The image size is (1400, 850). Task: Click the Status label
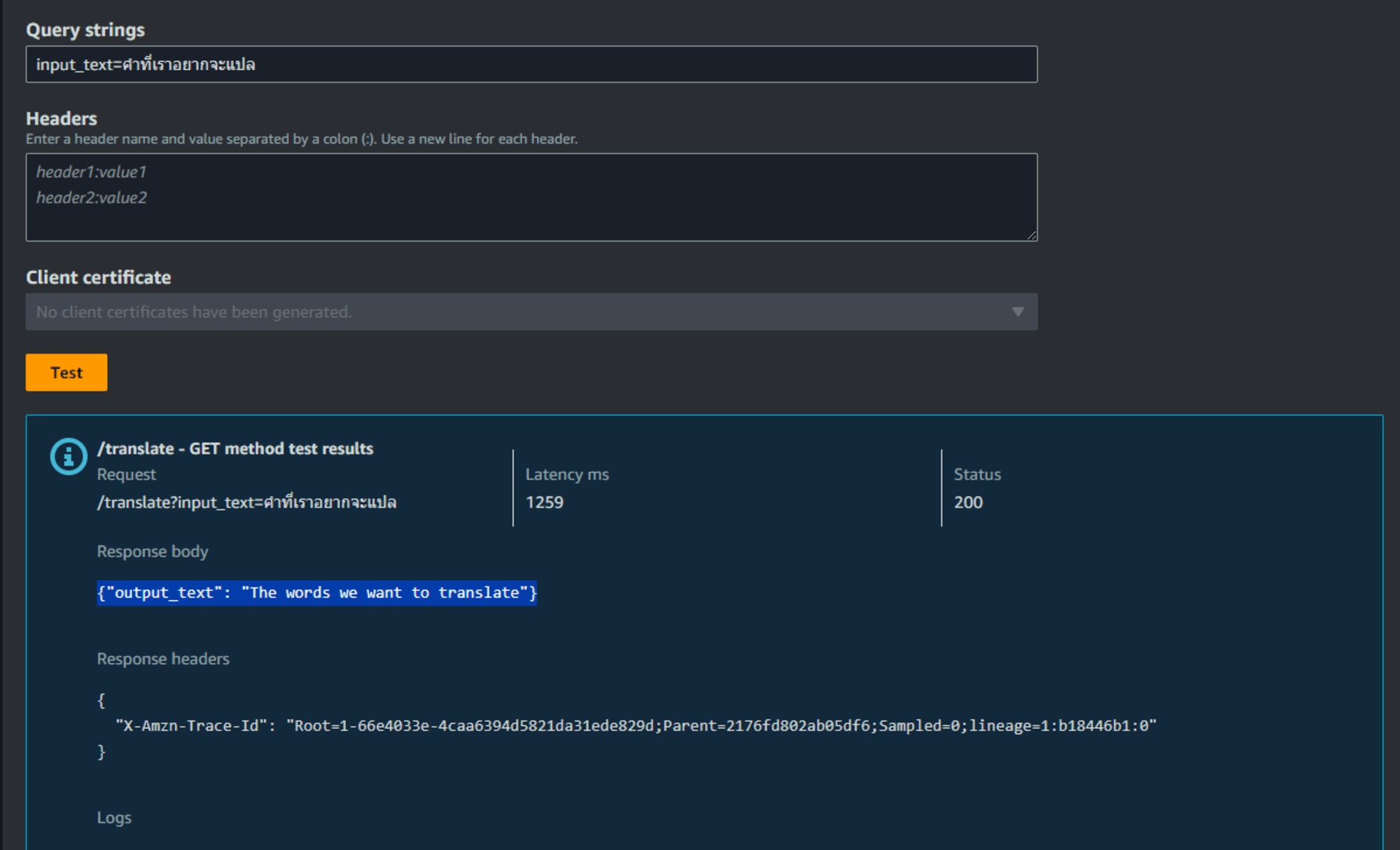(977, 474)
